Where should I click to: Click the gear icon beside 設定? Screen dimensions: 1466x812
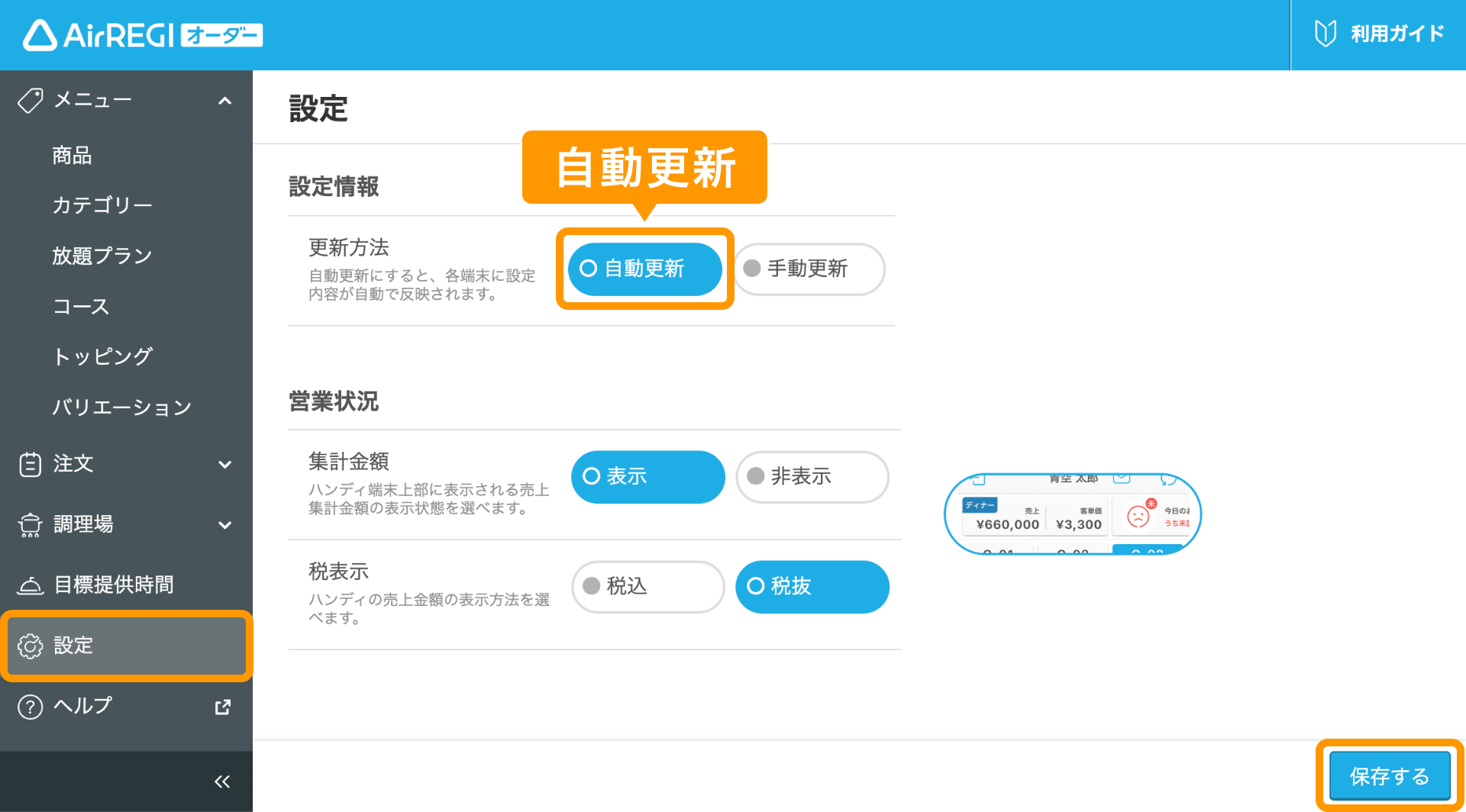coord(30,646)
